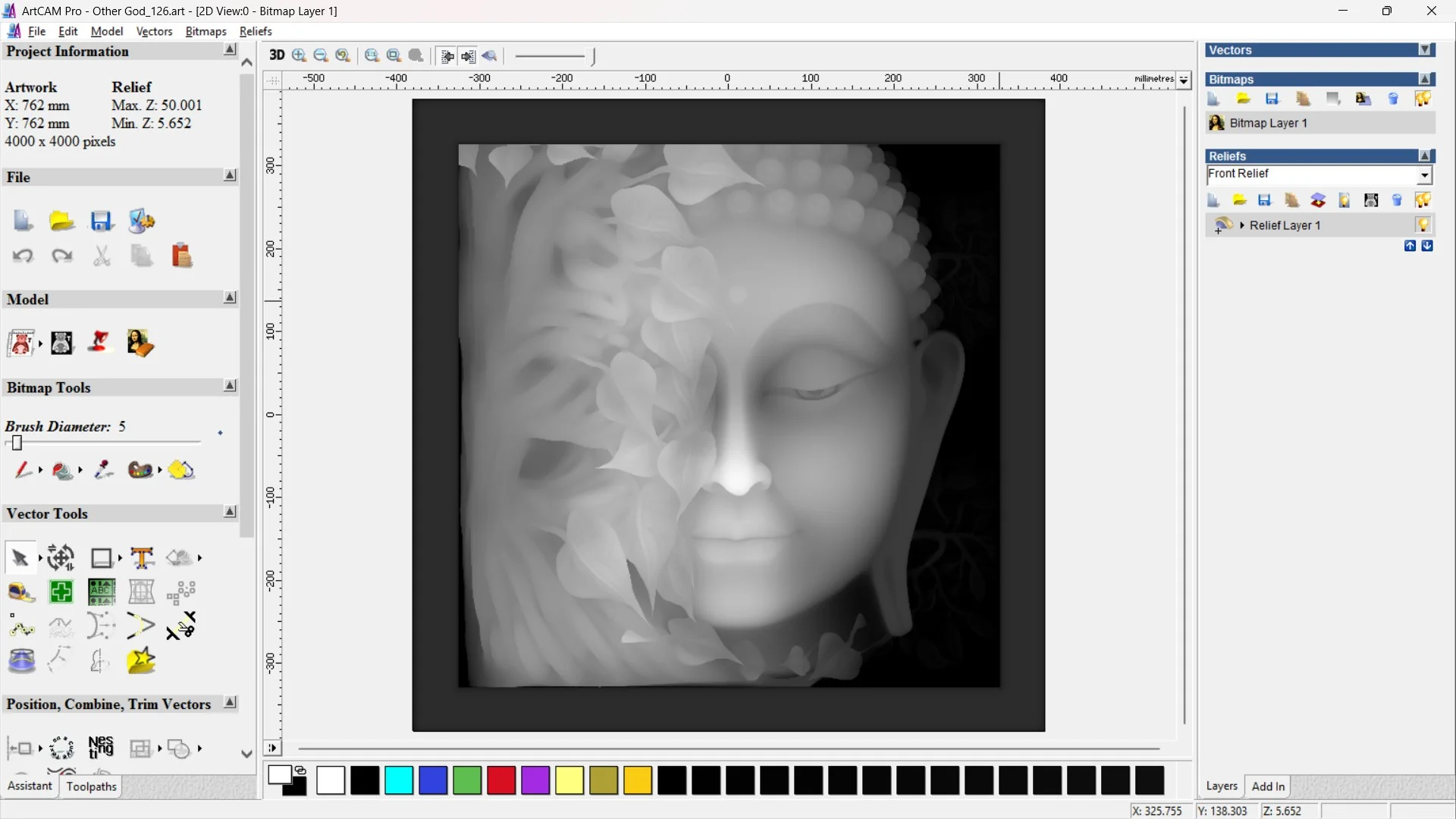Select Bitmap Layer 1 in list

(1268, 123)
